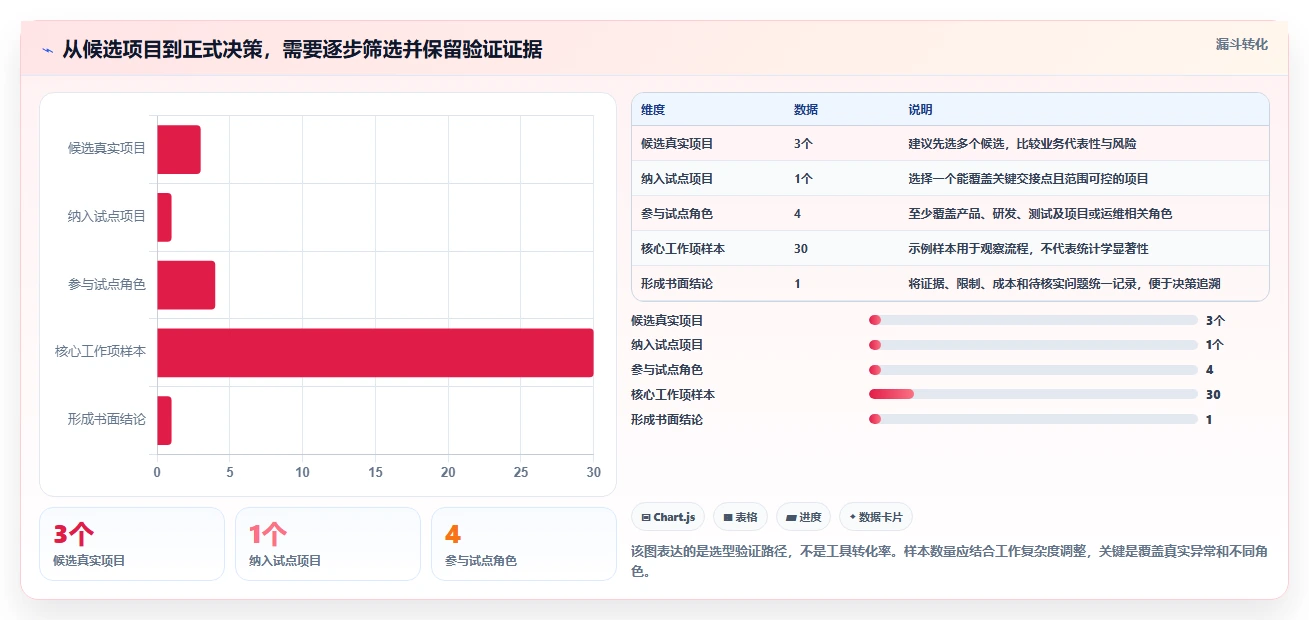Click the 核心工作项样本 progress bar

pos(1033,394)
